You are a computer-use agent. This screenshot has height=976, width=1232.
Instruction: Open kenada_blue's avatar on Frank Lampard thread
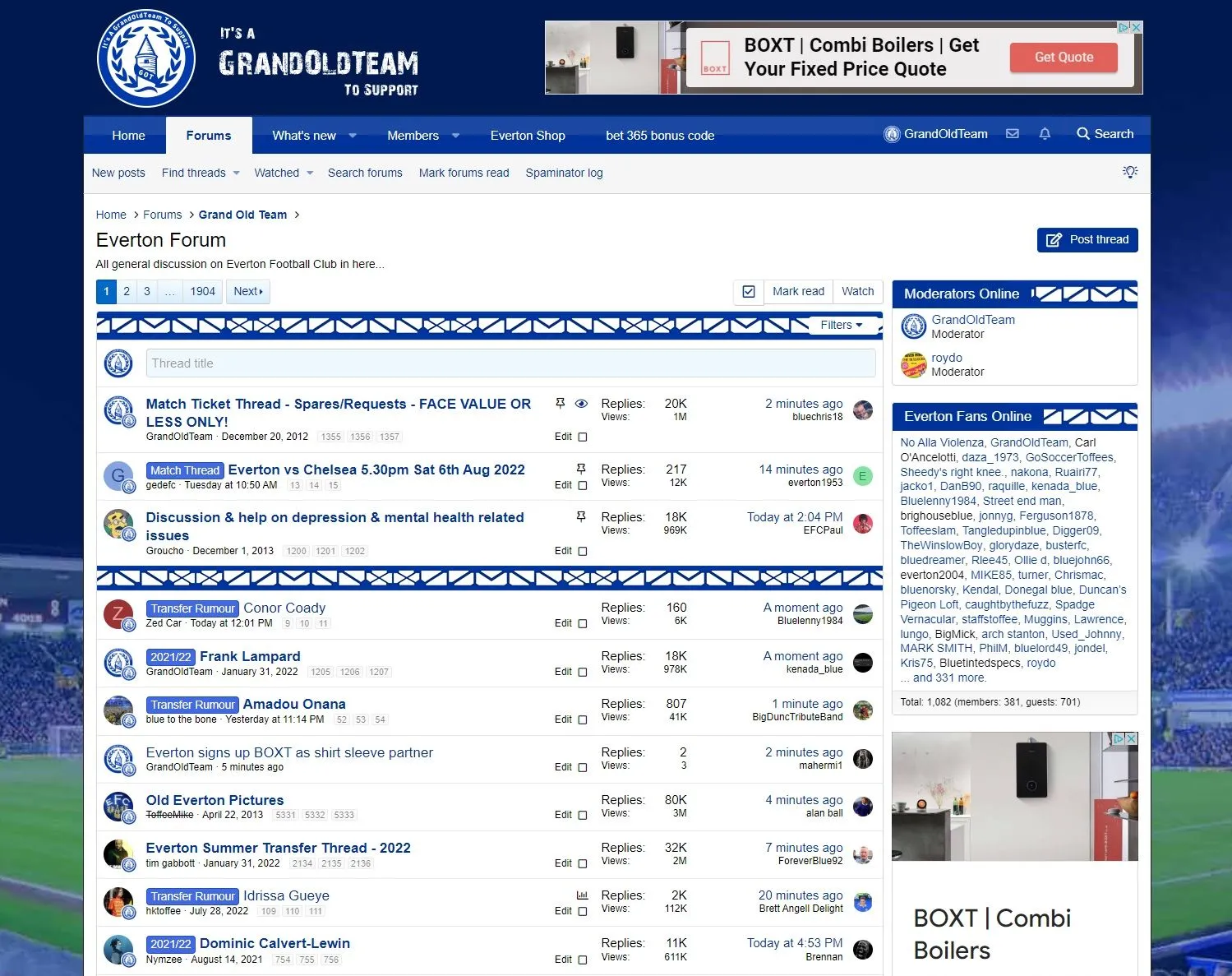coord(863,663)
